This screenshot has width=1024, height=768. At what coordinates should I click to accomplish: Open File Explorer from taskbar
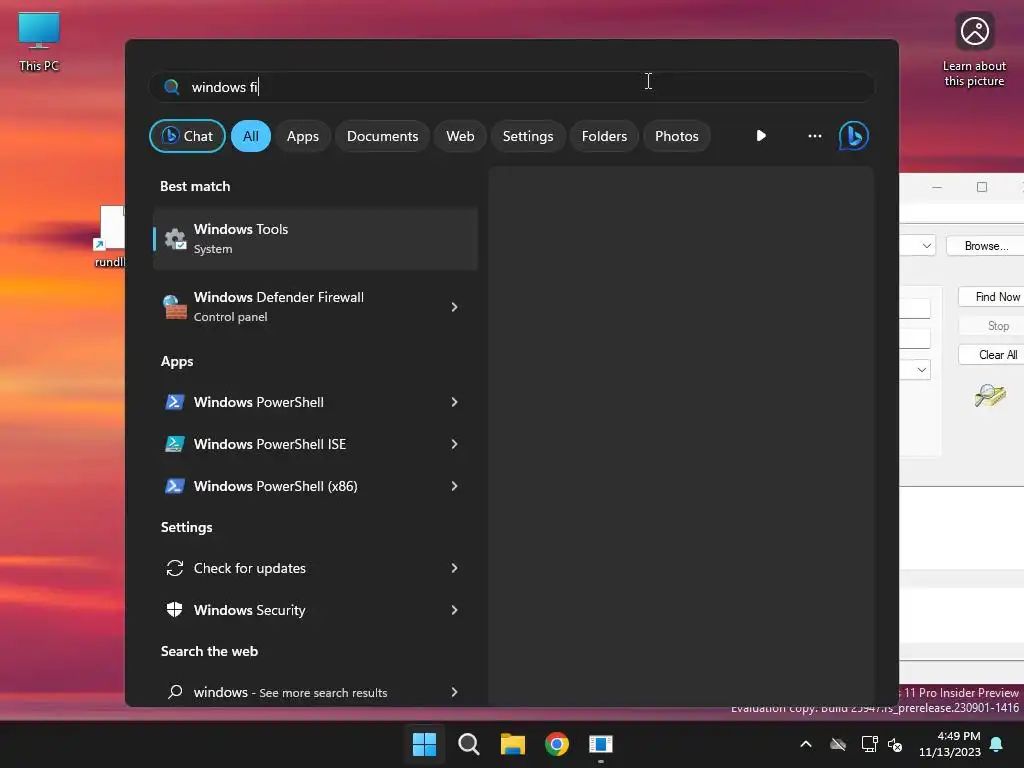(x=513, y=744)
